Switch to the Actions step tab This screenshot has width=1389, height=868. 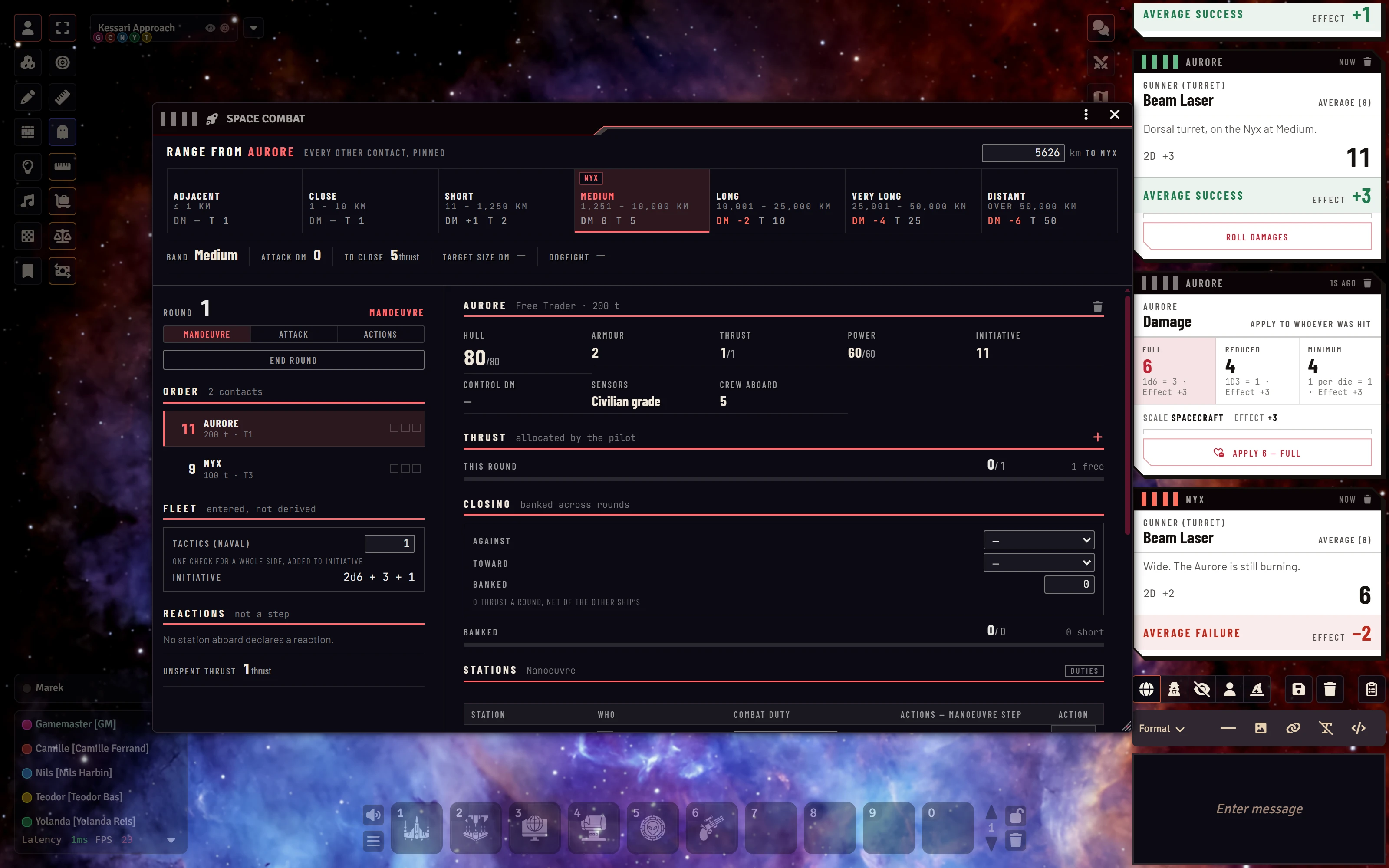380,334
